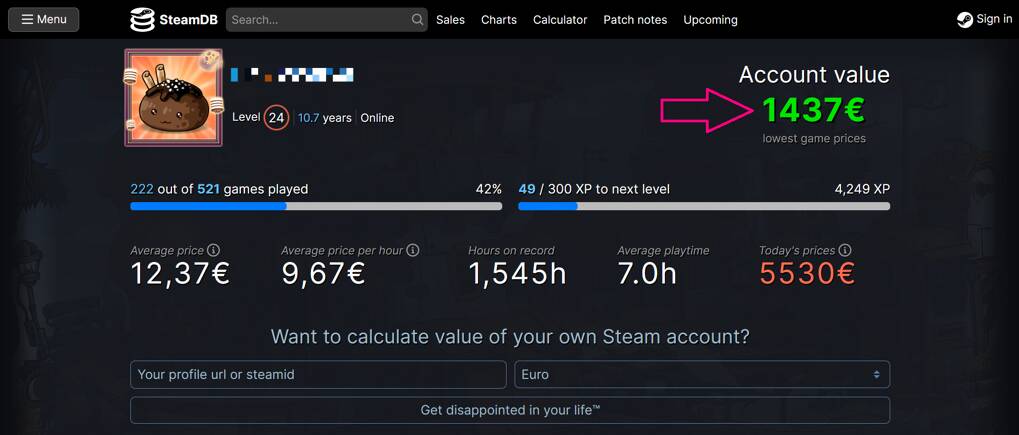Click the SteamDB logo icon
1019x435 pixels.
(x=143, y=19)
